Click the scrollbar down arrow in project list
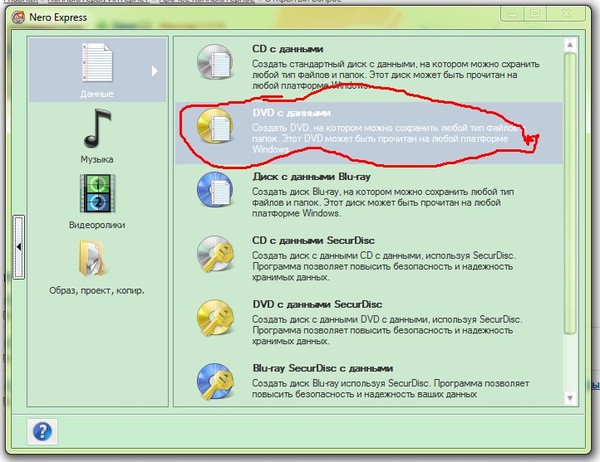Screen dimensions: 600x462 click(x=570, y=398)
